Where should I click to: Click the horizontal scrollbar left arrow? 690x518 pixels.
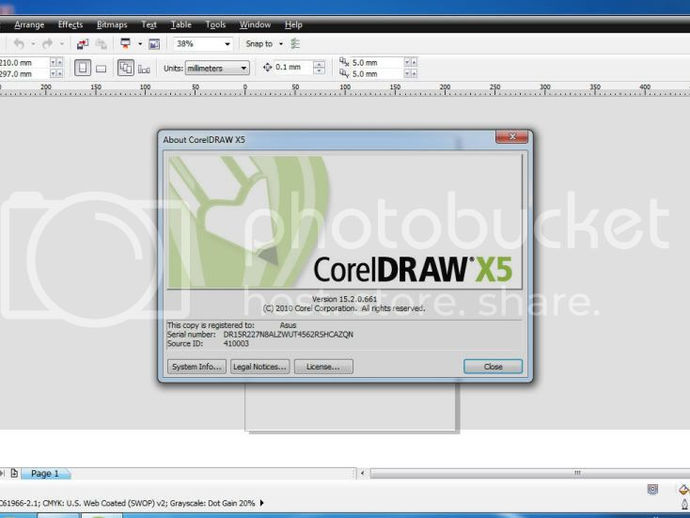click(x=362, y=473)
